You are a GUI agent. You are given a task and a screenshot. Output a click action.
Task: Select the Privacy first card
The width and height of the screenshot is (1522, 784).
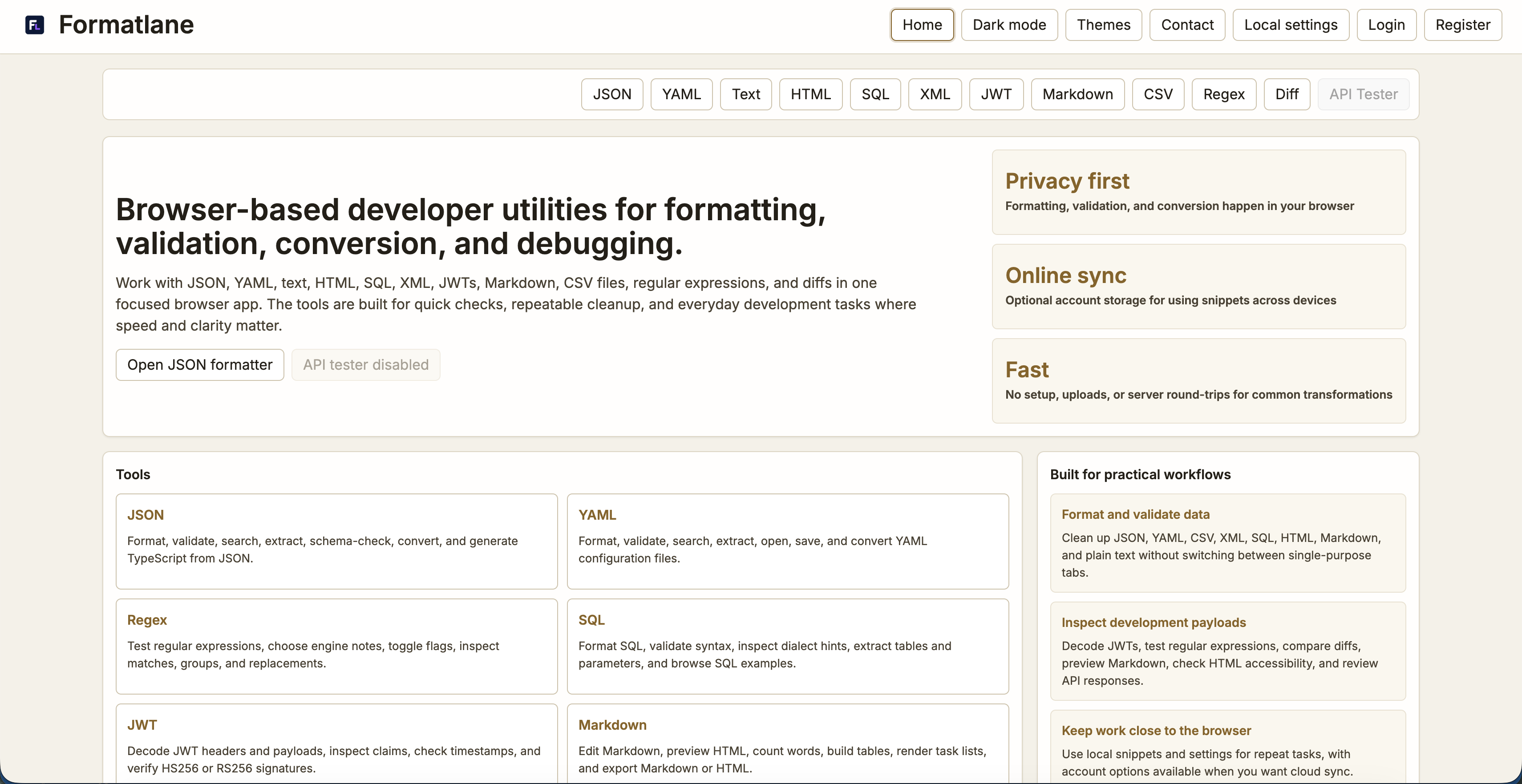pos(1198,192)
